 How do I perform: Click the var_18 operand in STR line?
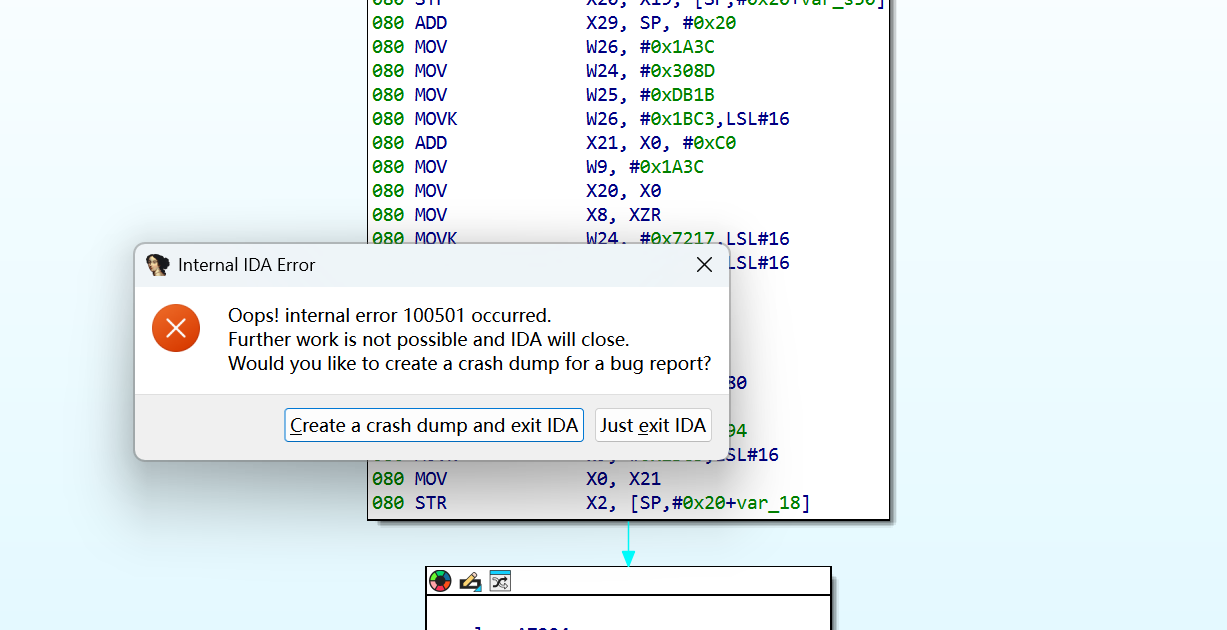[x=769, y=503]
